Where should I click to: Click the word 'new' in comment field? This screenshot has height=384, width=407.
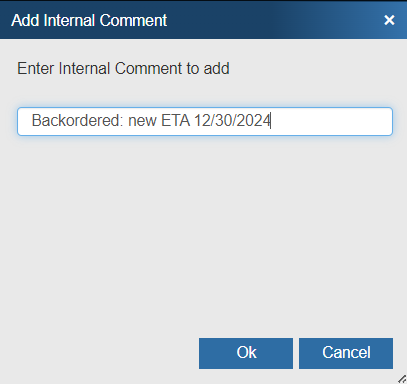(142, 121)
